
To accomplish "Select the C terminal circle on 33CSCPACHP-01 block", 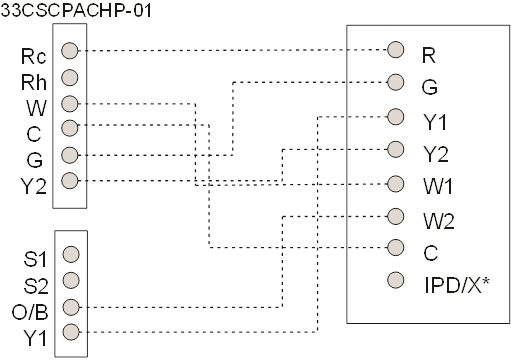I will [70, 128].
